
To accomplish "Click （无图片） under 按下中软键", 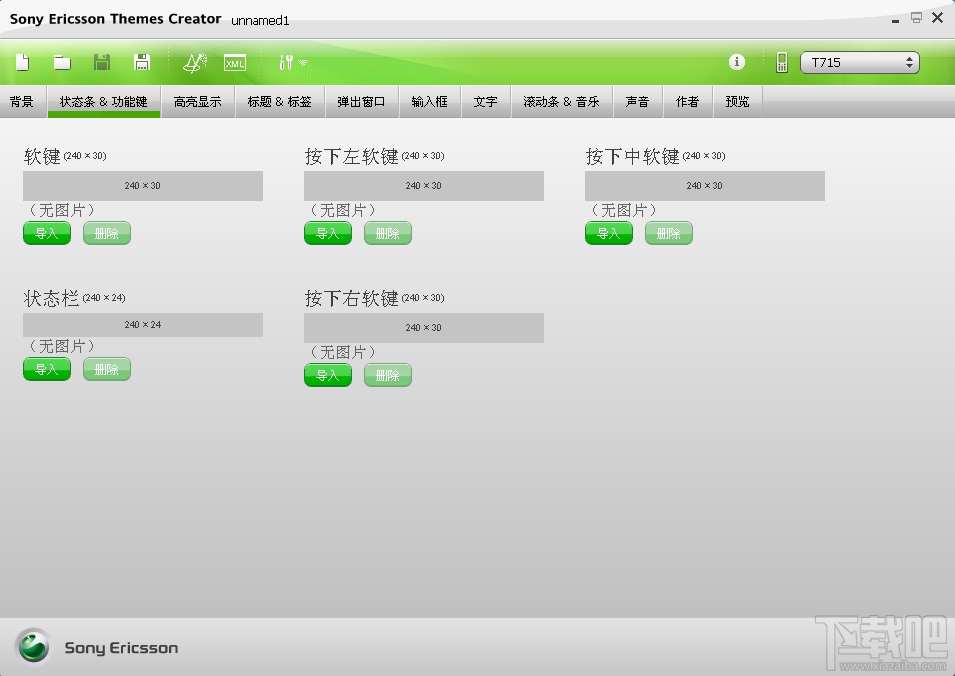I will (623, 211).
